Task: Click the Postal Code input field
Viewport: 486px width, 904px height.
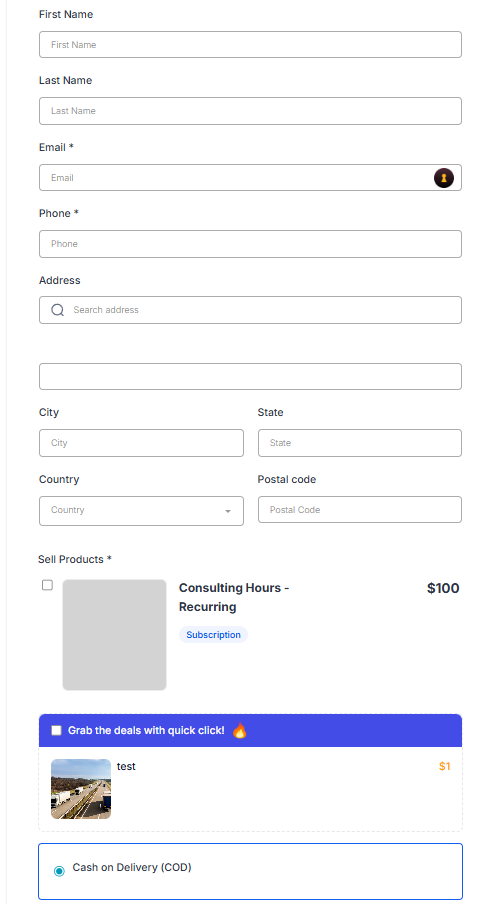Action: click(360, 510)
